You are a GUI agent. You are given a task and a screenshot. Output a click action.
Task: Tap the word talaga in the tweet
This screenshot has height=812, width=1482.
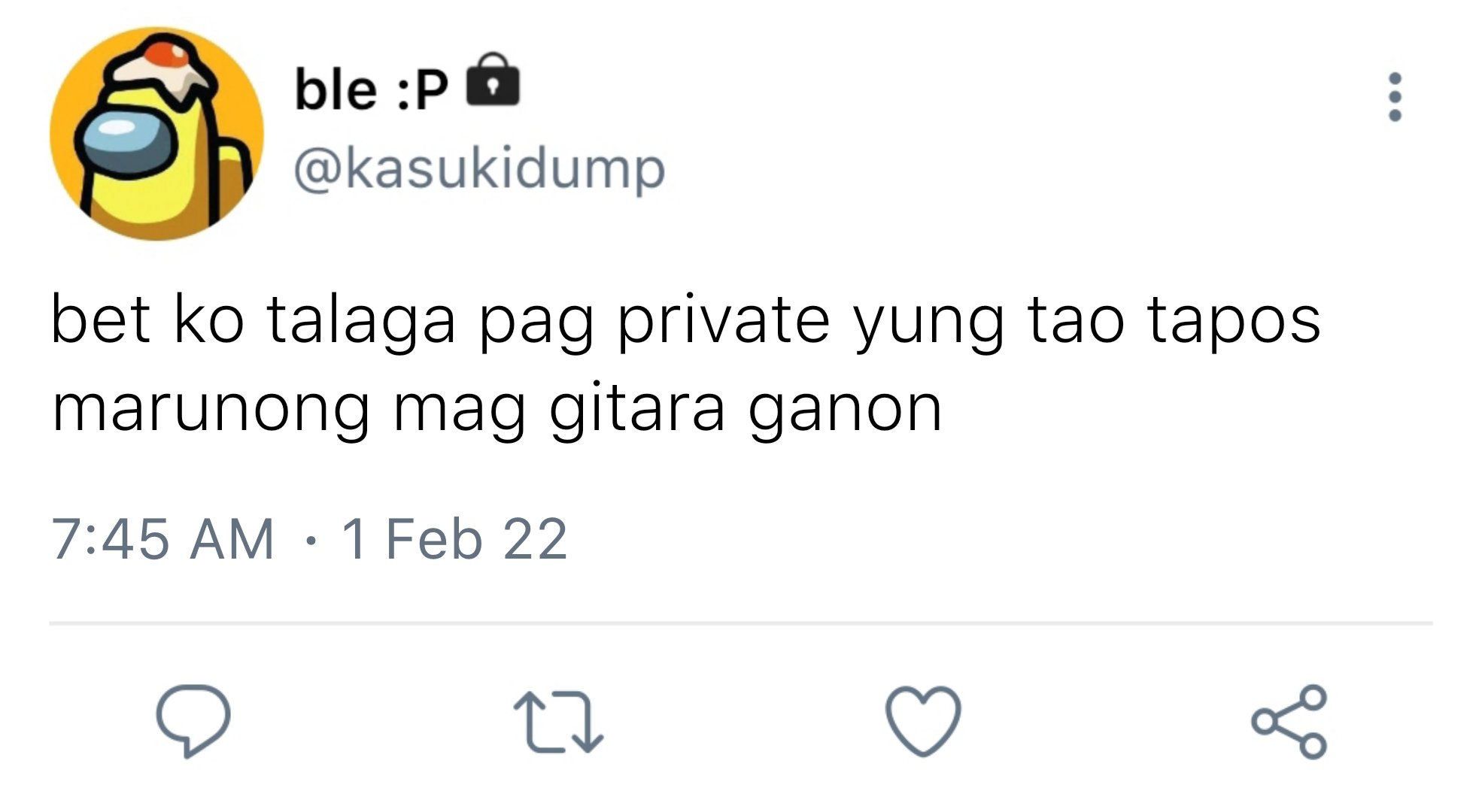(x=361, y=320)
